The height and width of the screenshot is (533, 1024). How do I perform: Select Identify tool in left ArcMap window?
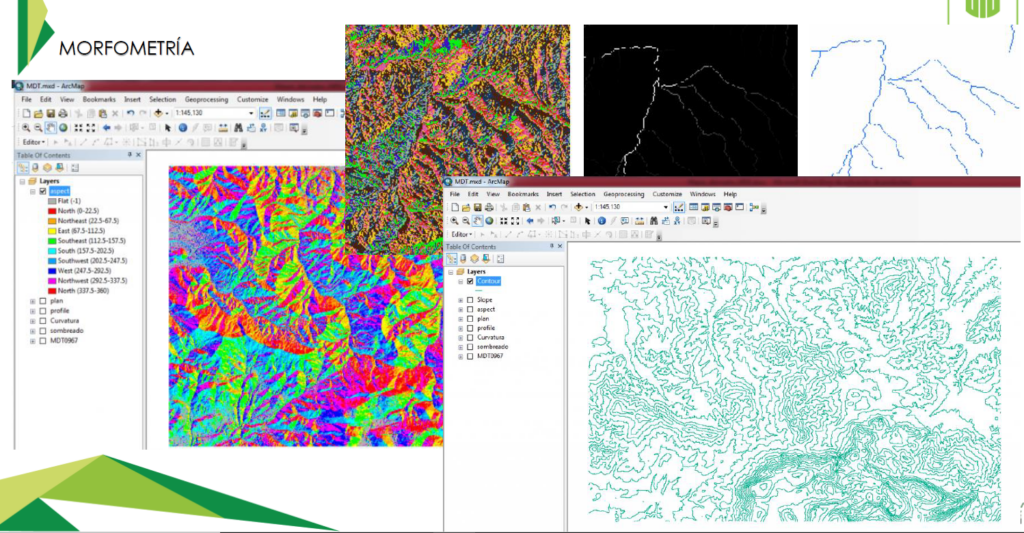183,128
